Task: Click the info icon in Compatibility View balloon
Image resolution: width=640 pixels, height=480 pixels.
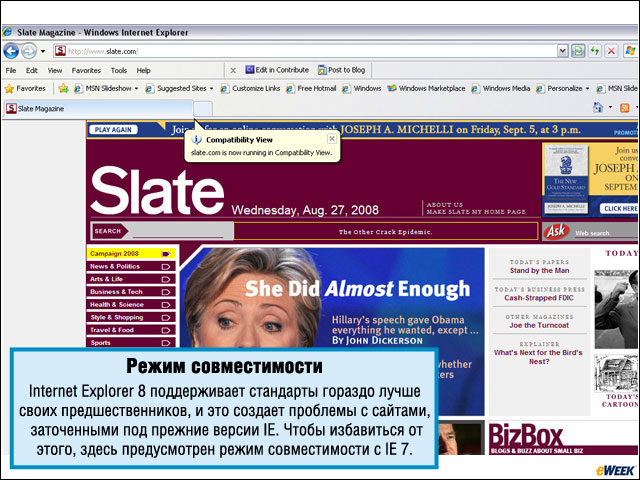Action: (x=197, y=140)
